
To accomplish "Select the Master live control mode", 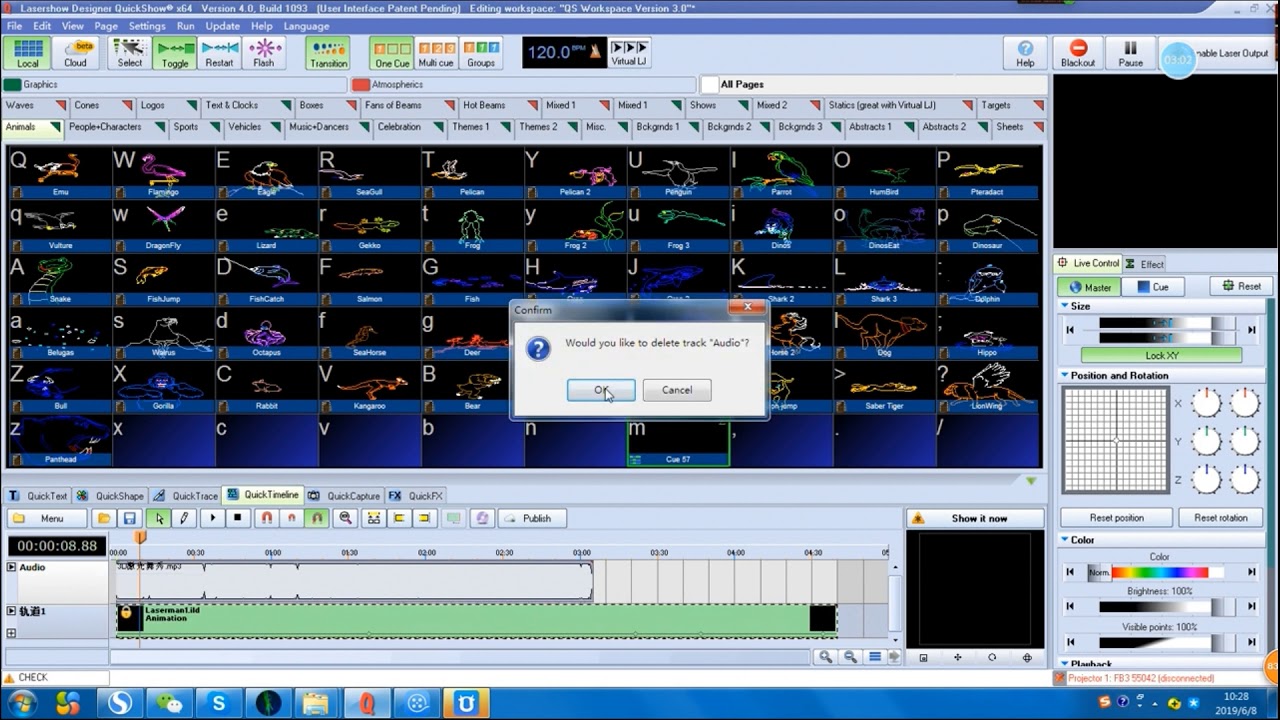I will 1088,287.
